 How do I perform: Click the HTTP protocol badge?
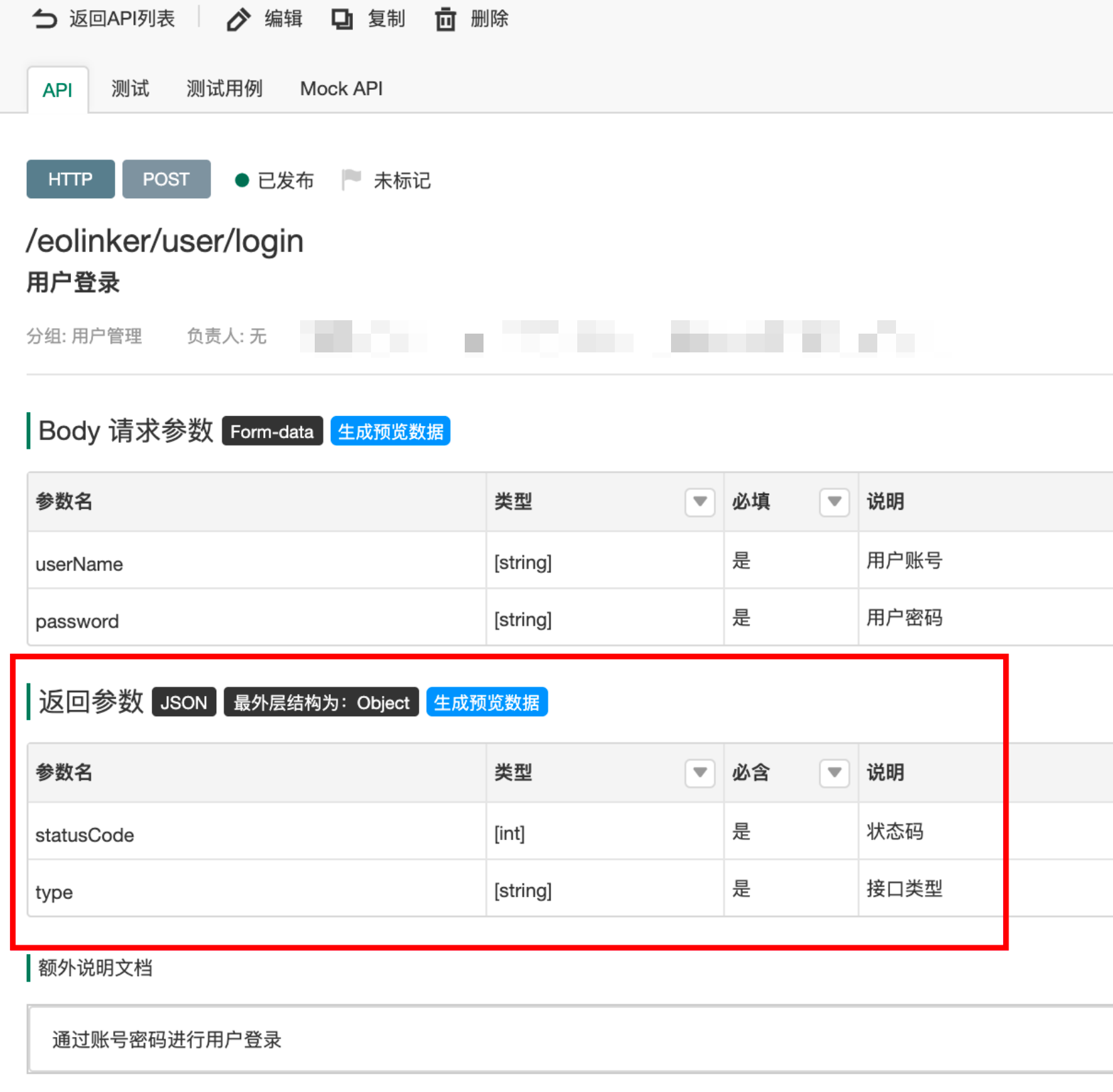(70, 179)
